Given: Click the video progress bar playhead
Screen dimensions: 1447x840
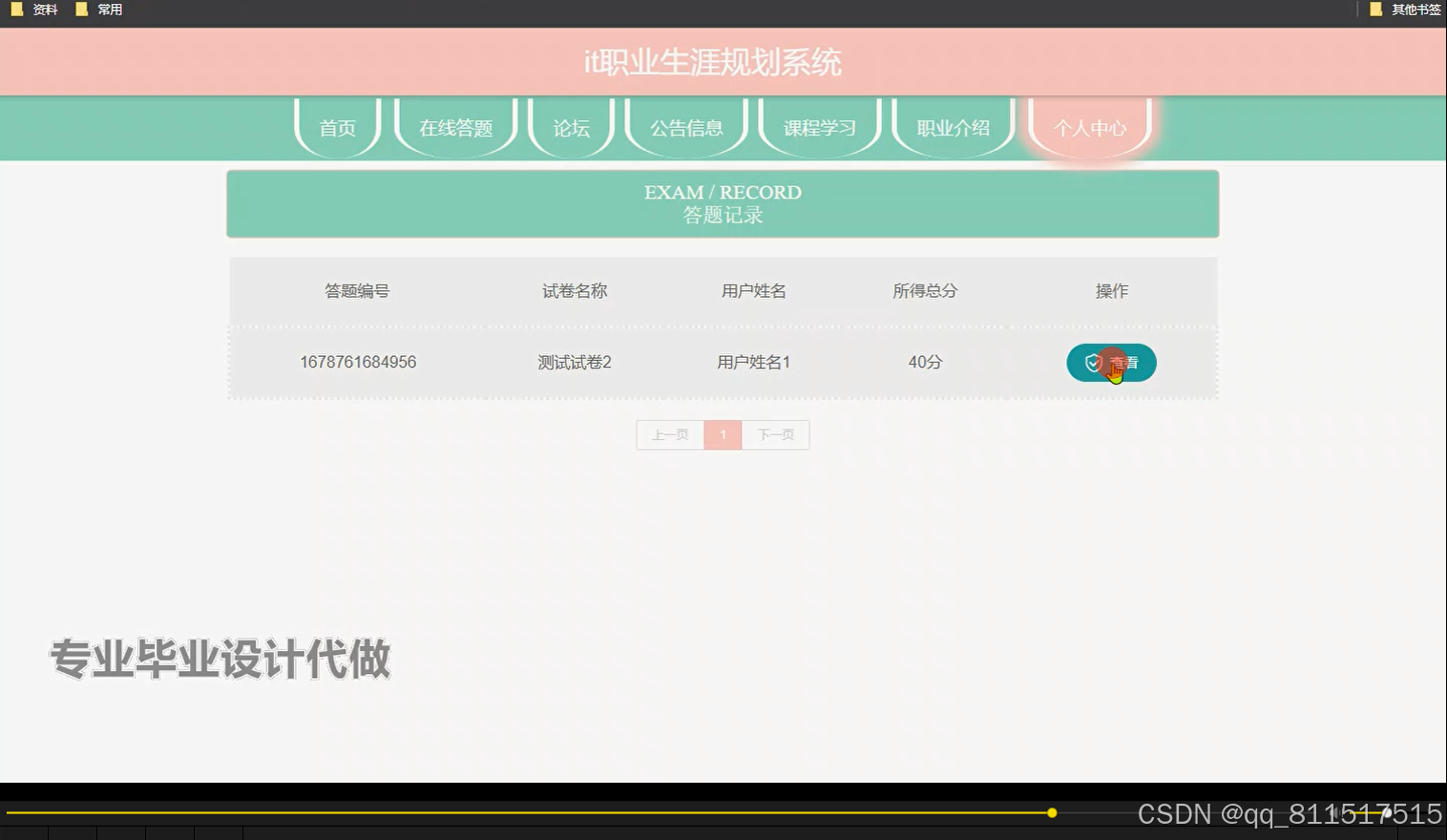Looking at the screenshot, I should point(1052,813).
